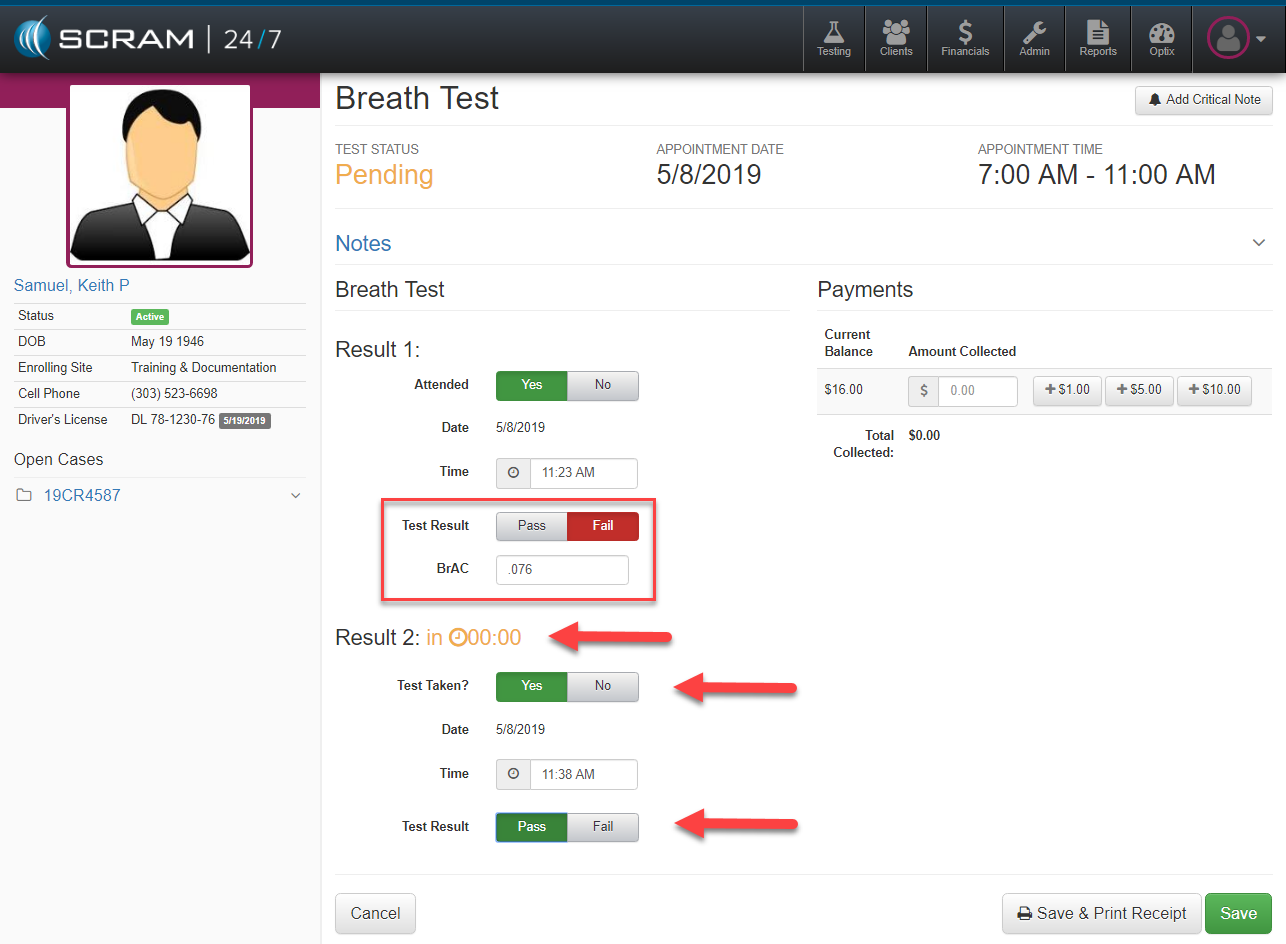Image resolution: width=1286 pixels, height=944 pixels.
Task: Click the clock icon beside 11:23 AM
Action: click(514, 473)
